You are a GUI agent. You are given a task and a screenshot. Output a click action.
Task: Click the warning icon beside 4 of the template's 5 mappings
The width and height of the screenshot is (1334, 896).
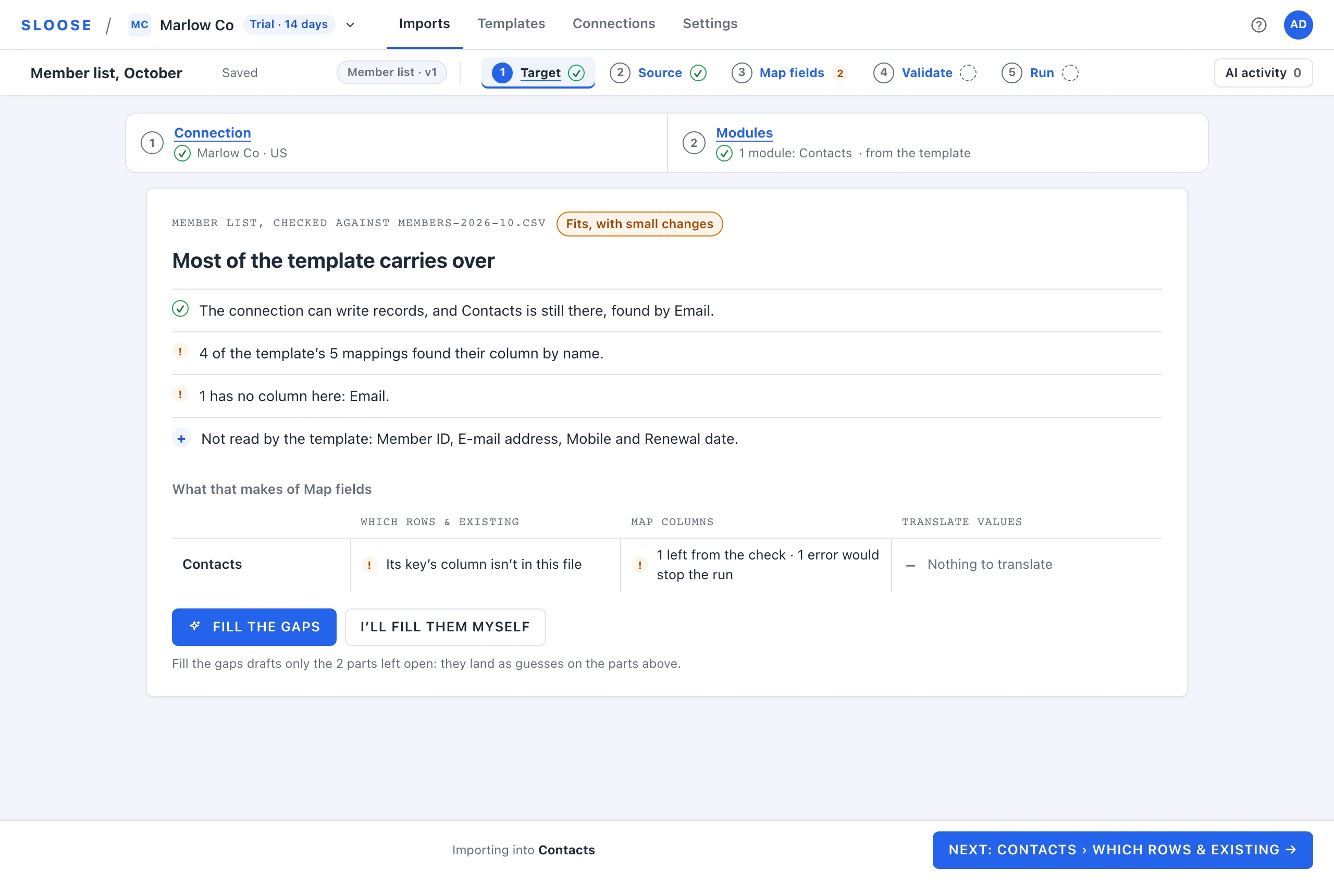(x=180, y=352)
